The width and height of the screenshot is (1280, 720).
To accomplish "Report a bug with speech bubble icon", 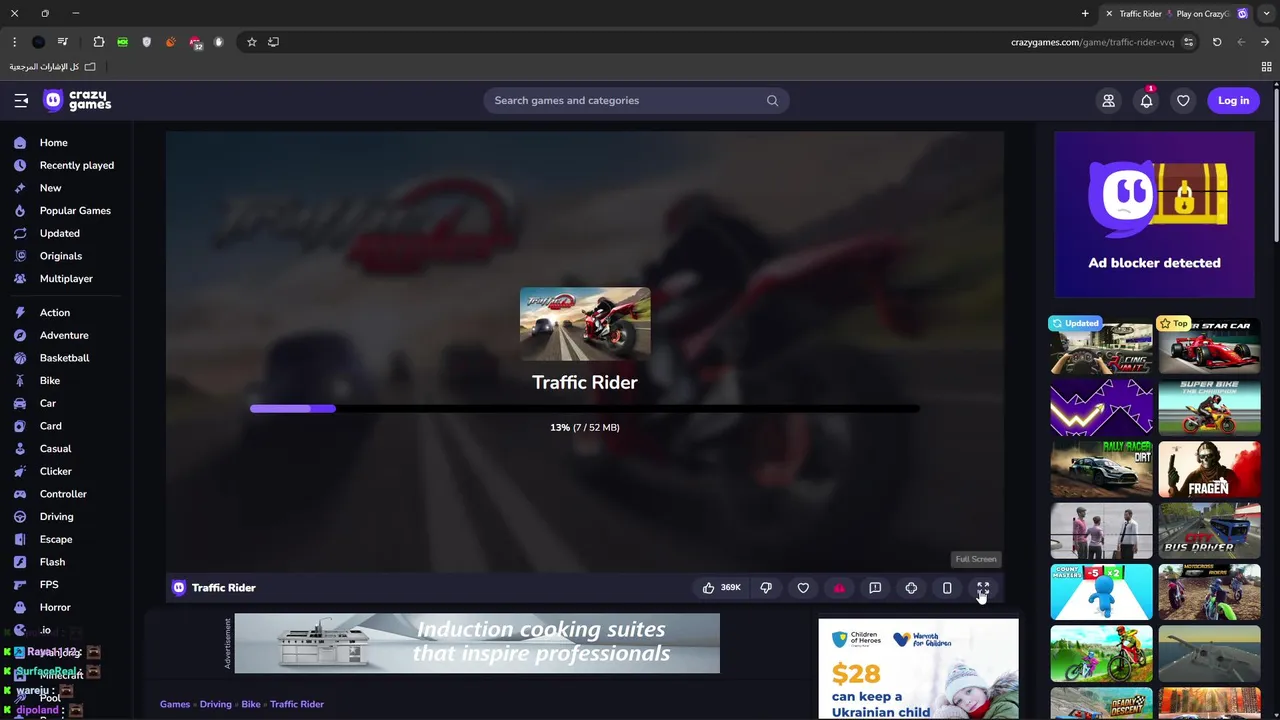I will click(x=875, y=588).
